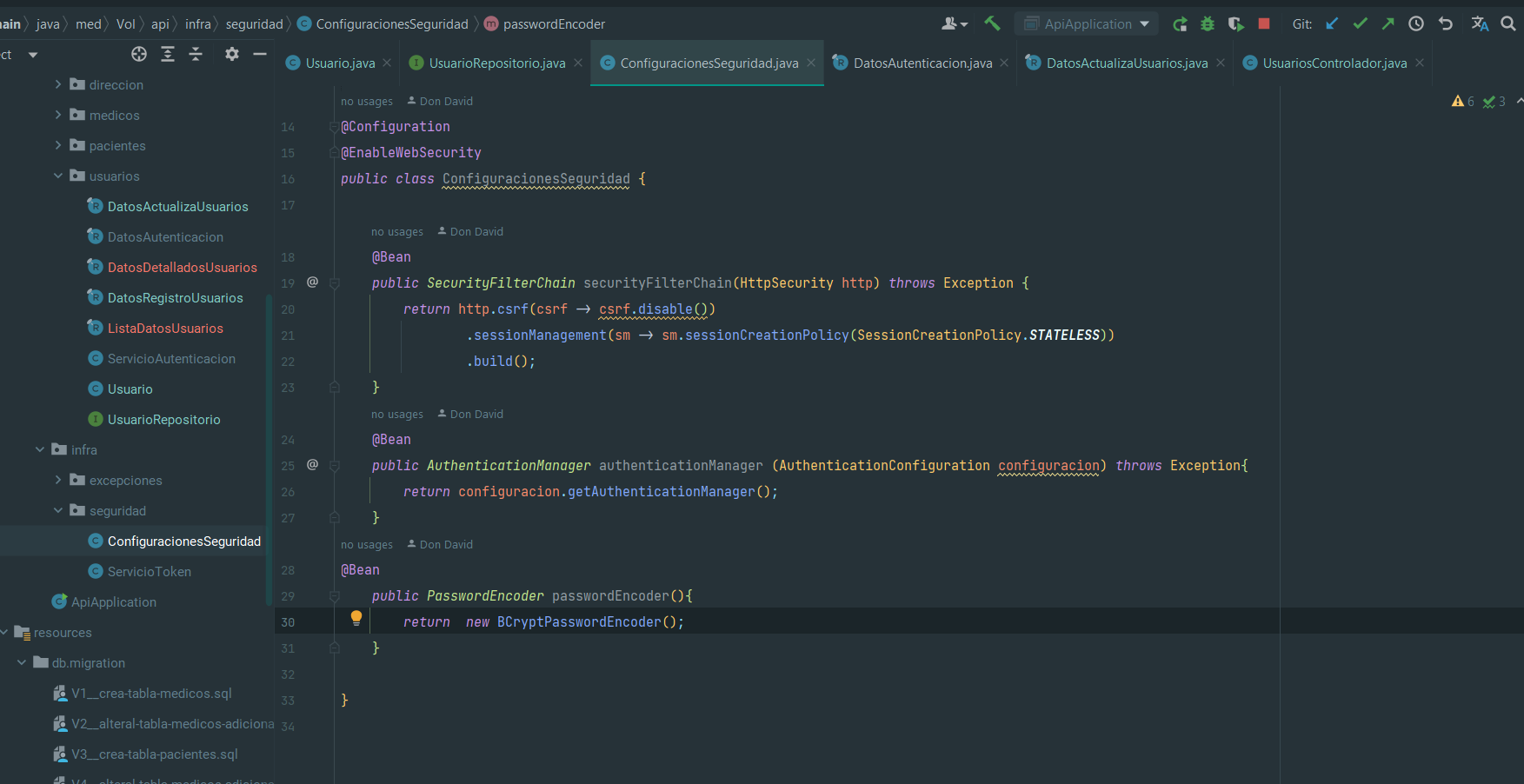The width and height of the screenshot is (1524, 784).
Task: Click the Translate icon in toolbar
Action: click(1480, 23)
